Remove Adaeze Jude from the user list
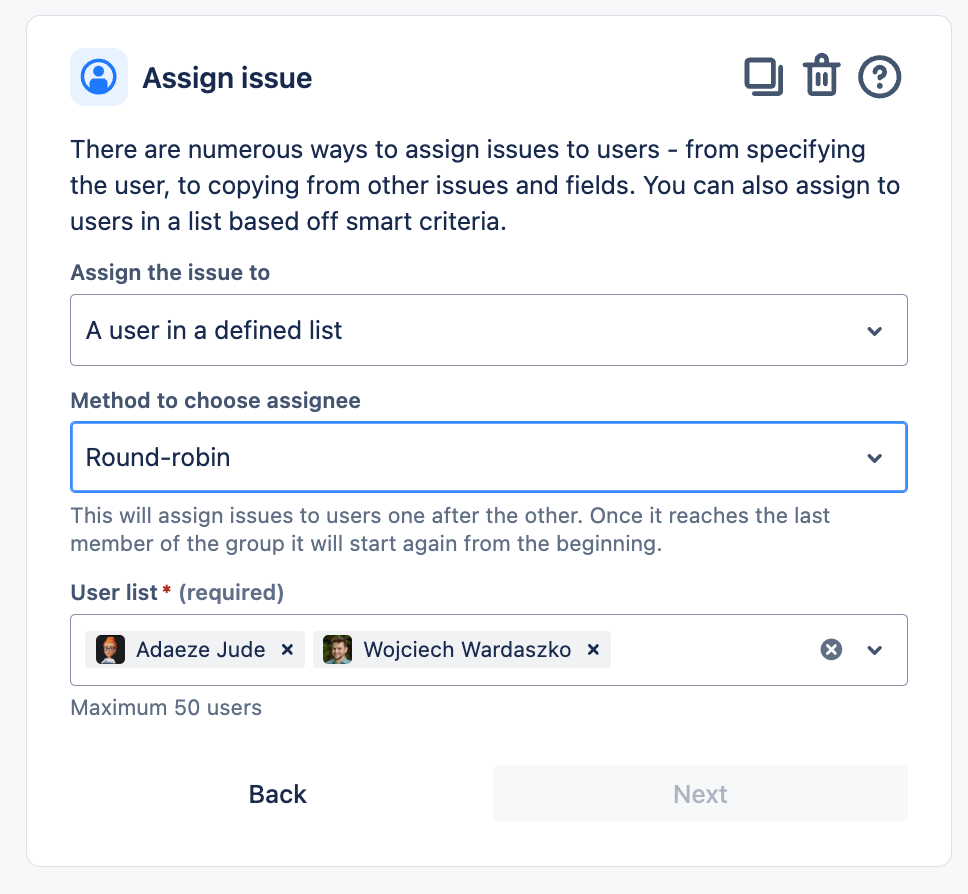Image resolution: width=968 pixels, height=894 pixels. [x=287, y=650]
